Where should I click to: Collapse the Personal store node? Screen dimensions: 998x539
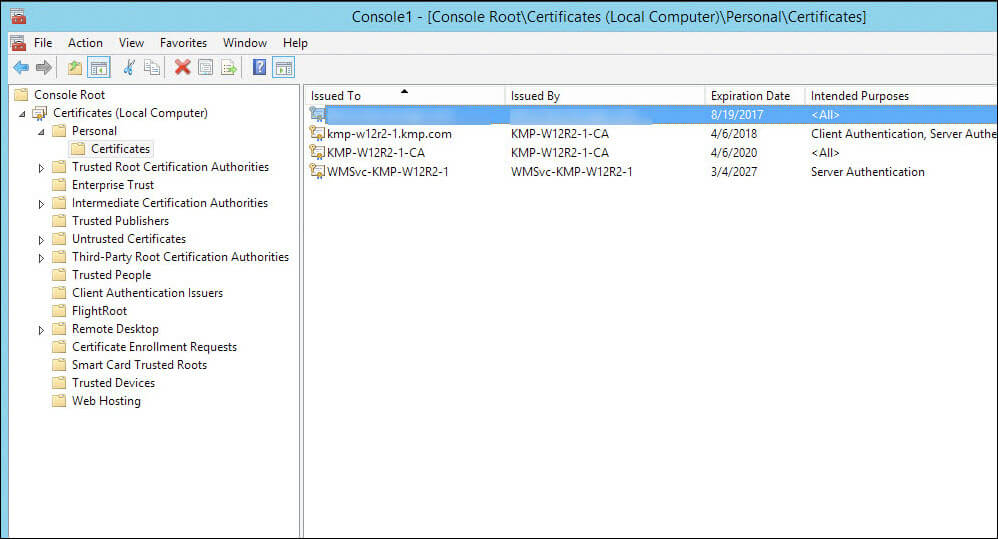tap(41, 132)
